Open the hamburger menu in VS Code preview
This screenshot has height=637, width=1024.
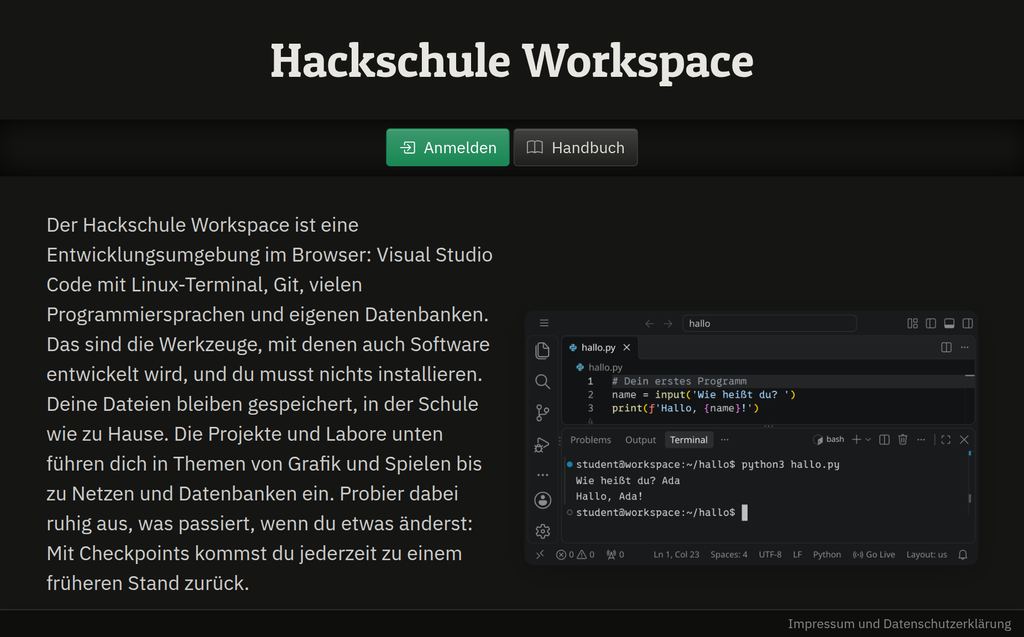click(x=544, y=323)
